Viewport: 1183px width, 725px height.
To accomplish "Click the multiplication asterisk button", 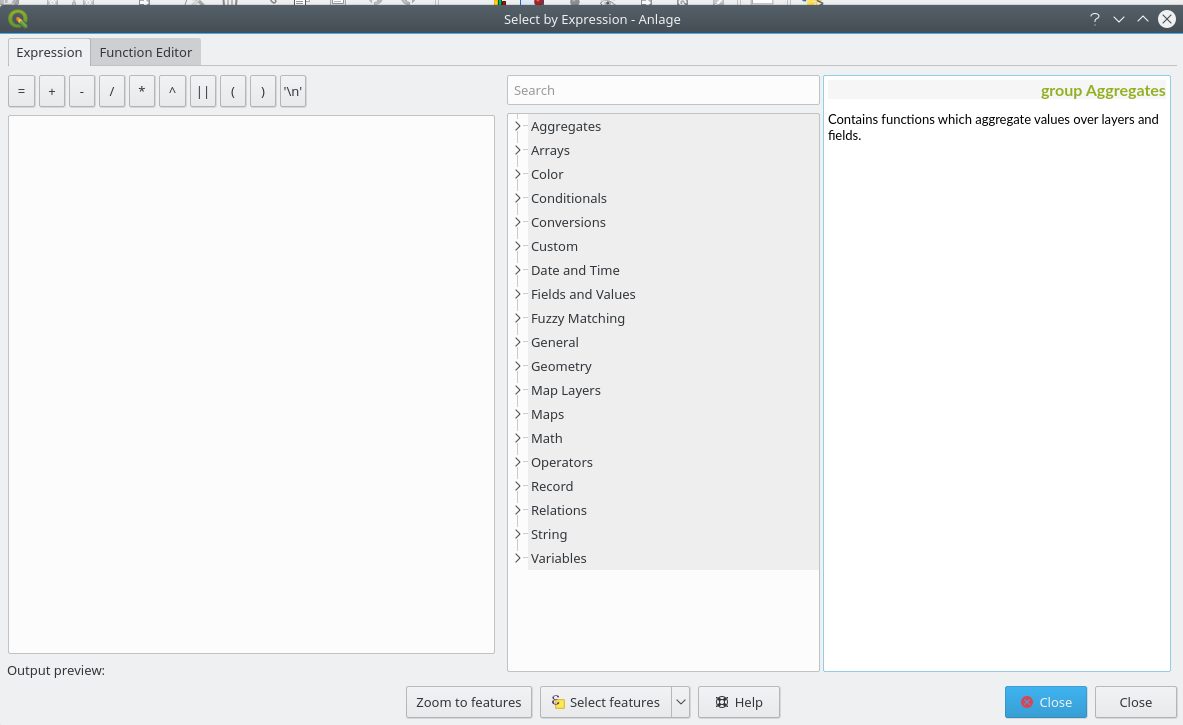I will pos(142,91).
